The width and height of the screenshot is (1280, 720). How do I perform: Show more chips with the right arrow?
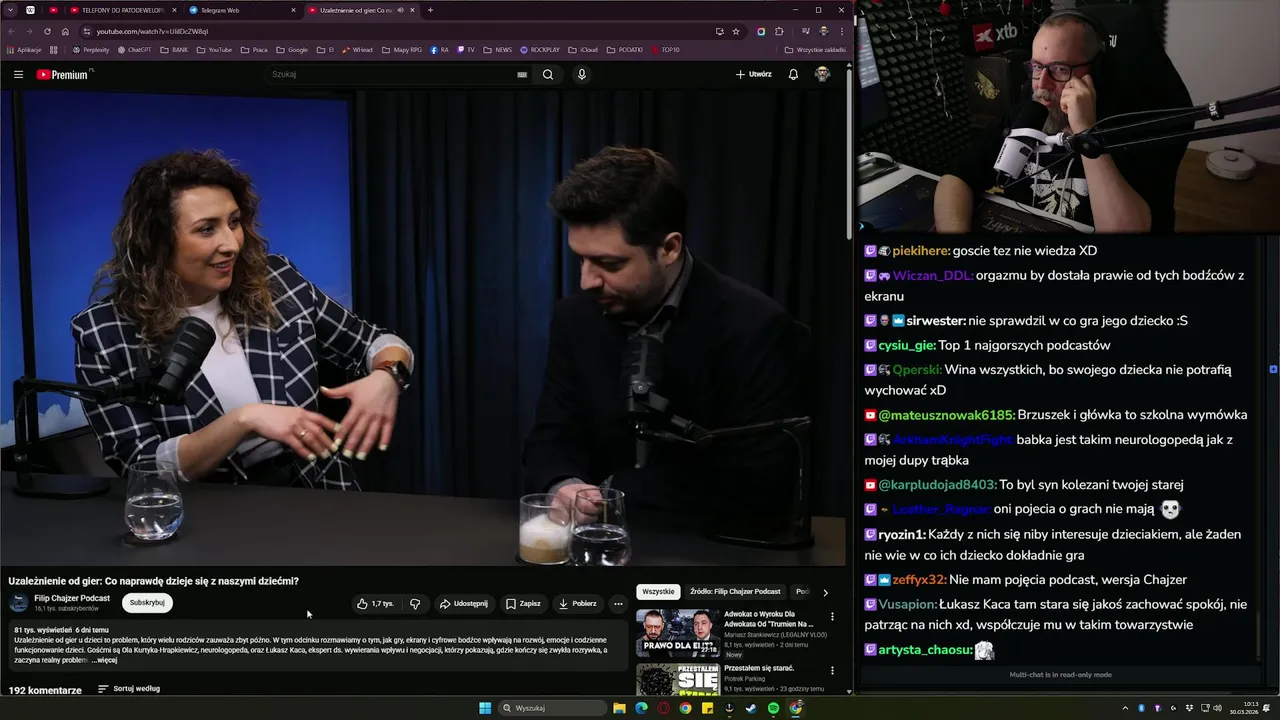click(825, 592)
